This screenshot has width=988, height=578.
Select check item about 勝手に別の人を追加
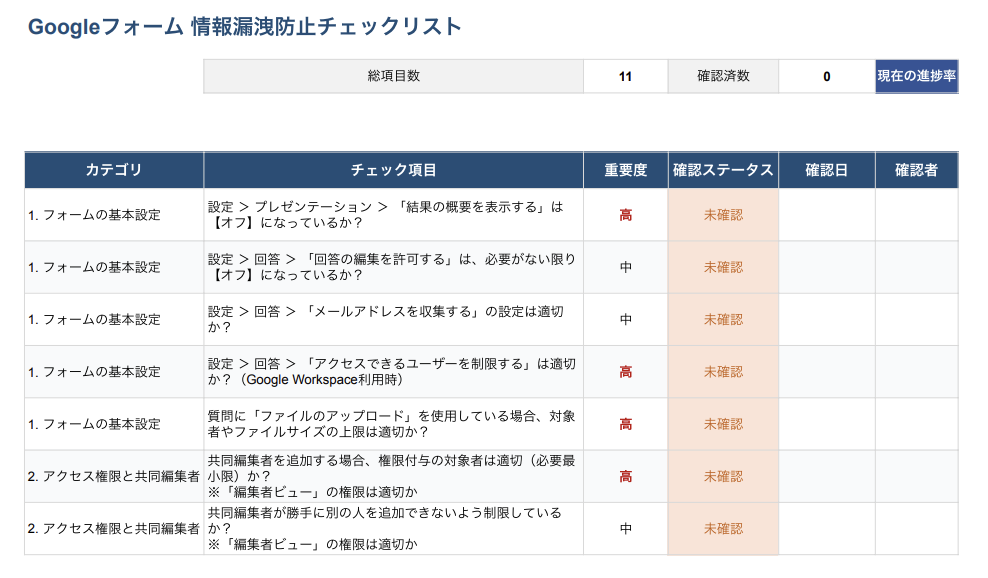(393, 529)
